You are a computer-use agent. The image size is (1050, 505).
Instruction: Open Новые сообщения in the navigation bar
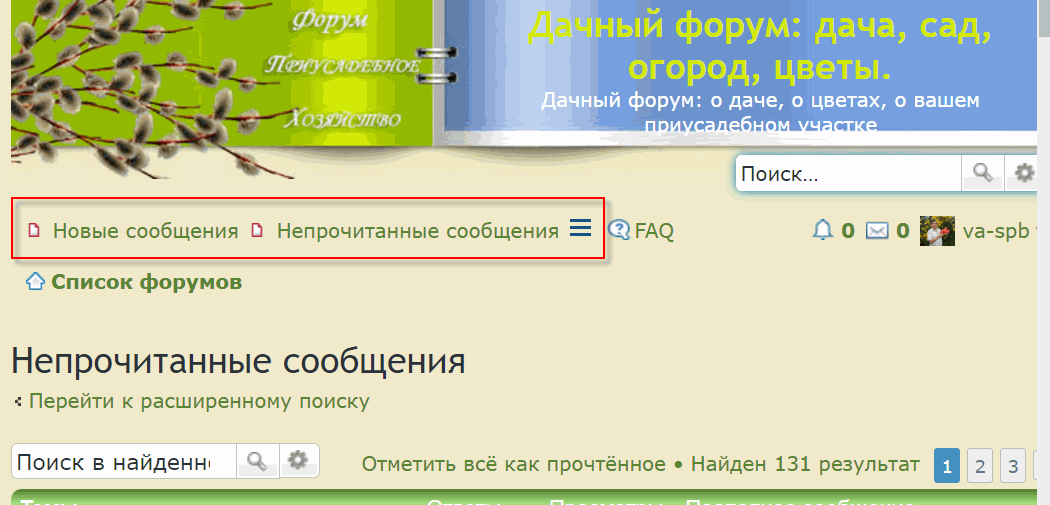coord(145,231)
